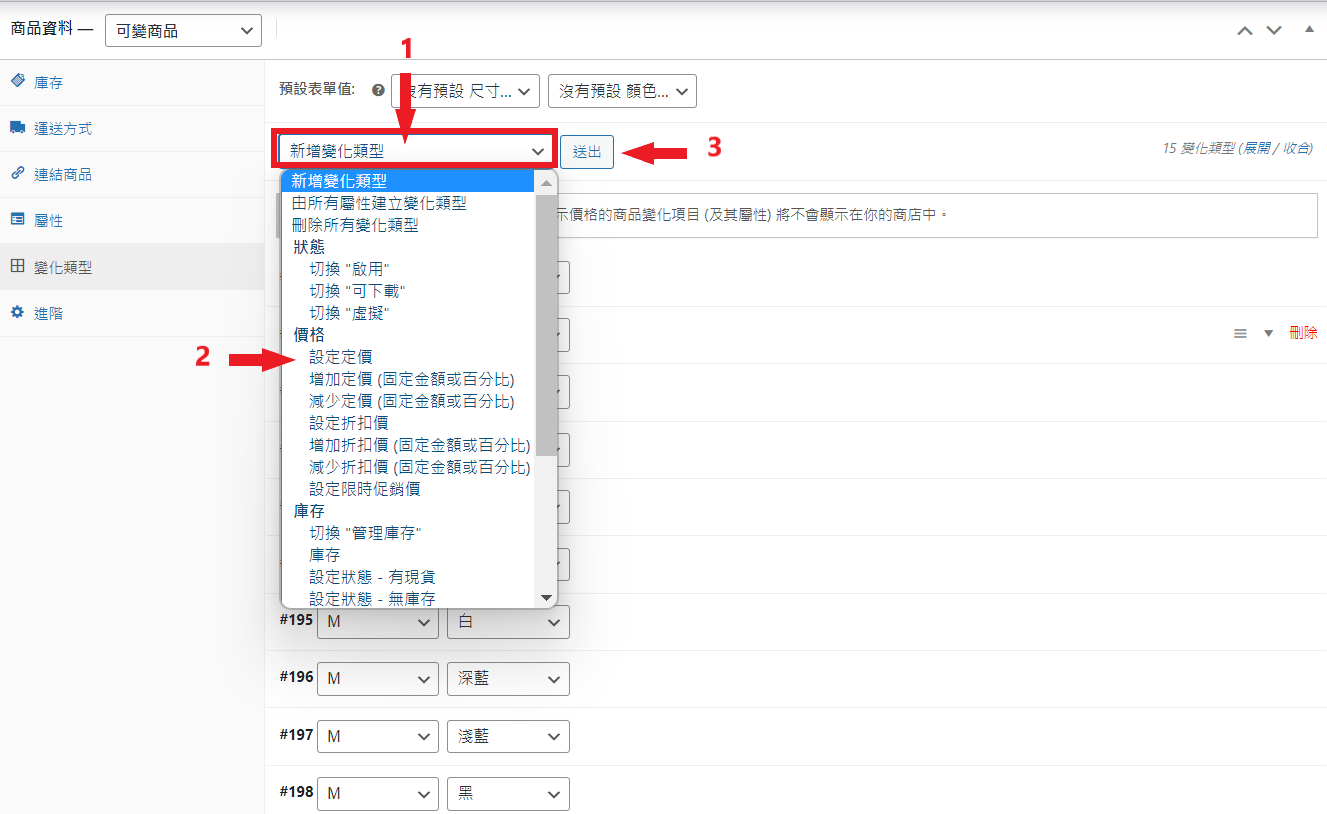Select 設定狀態 - 有現貨 option
Image resolution: width=1327 pixels, height=814 pixels.
coord(408,577)
